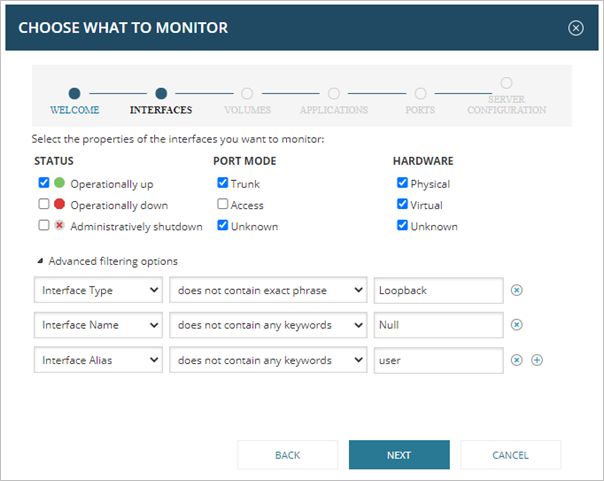
Task: Check the Operationally down checkbox
Action: click(44, 204)
